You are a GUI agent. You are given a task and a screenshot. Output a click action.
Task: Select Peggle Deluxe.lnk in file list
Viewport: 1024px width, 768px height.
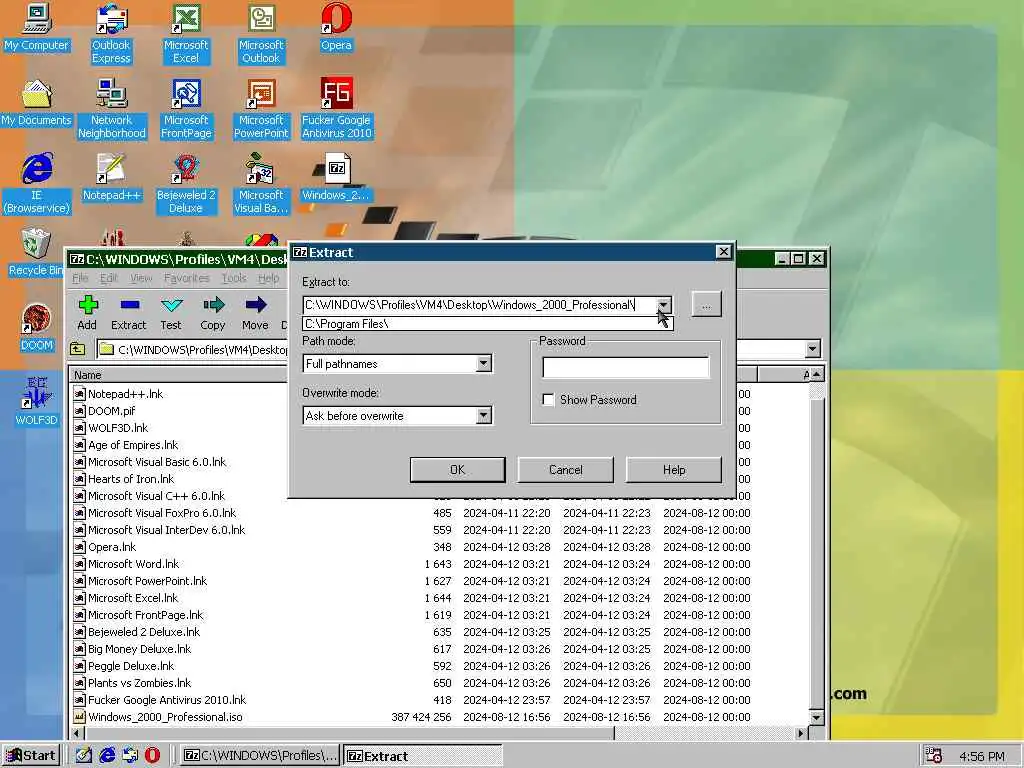click(131, 666)
